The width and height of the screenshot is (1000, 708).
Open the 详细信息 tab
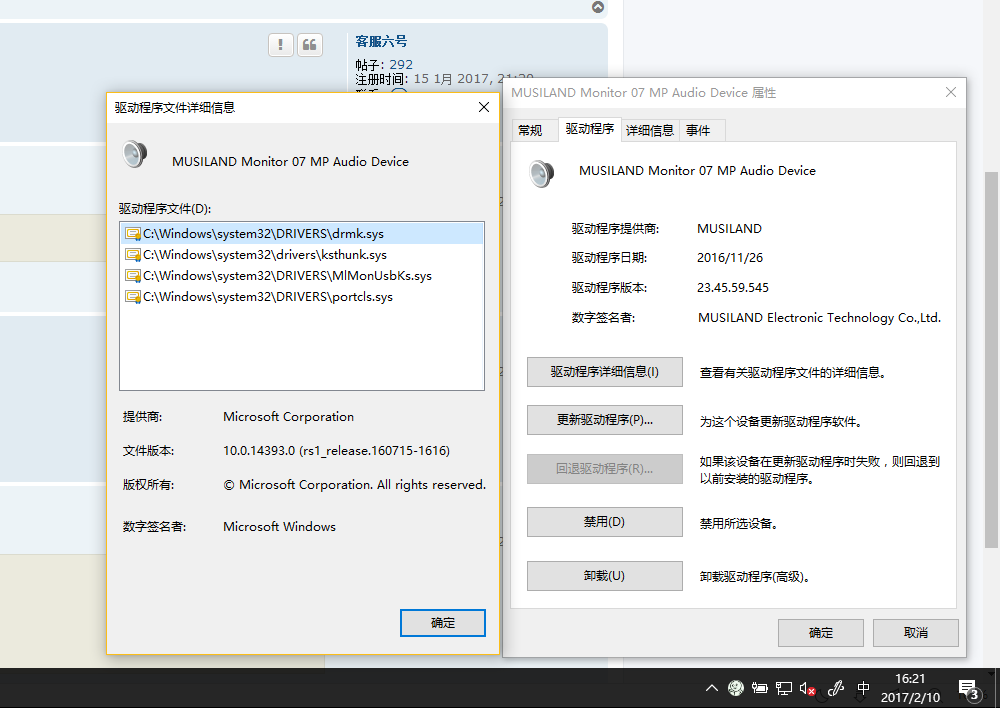(650, 130)
